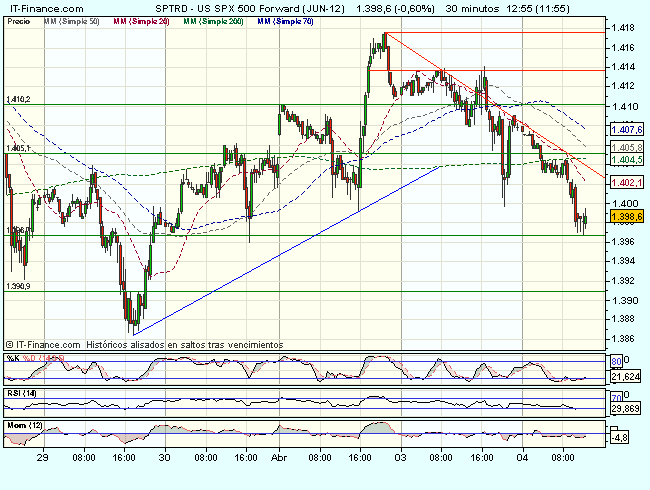Screen dimensions: 650x490
Task: Click the Precio axis label
Action: (x=20, y=20)
